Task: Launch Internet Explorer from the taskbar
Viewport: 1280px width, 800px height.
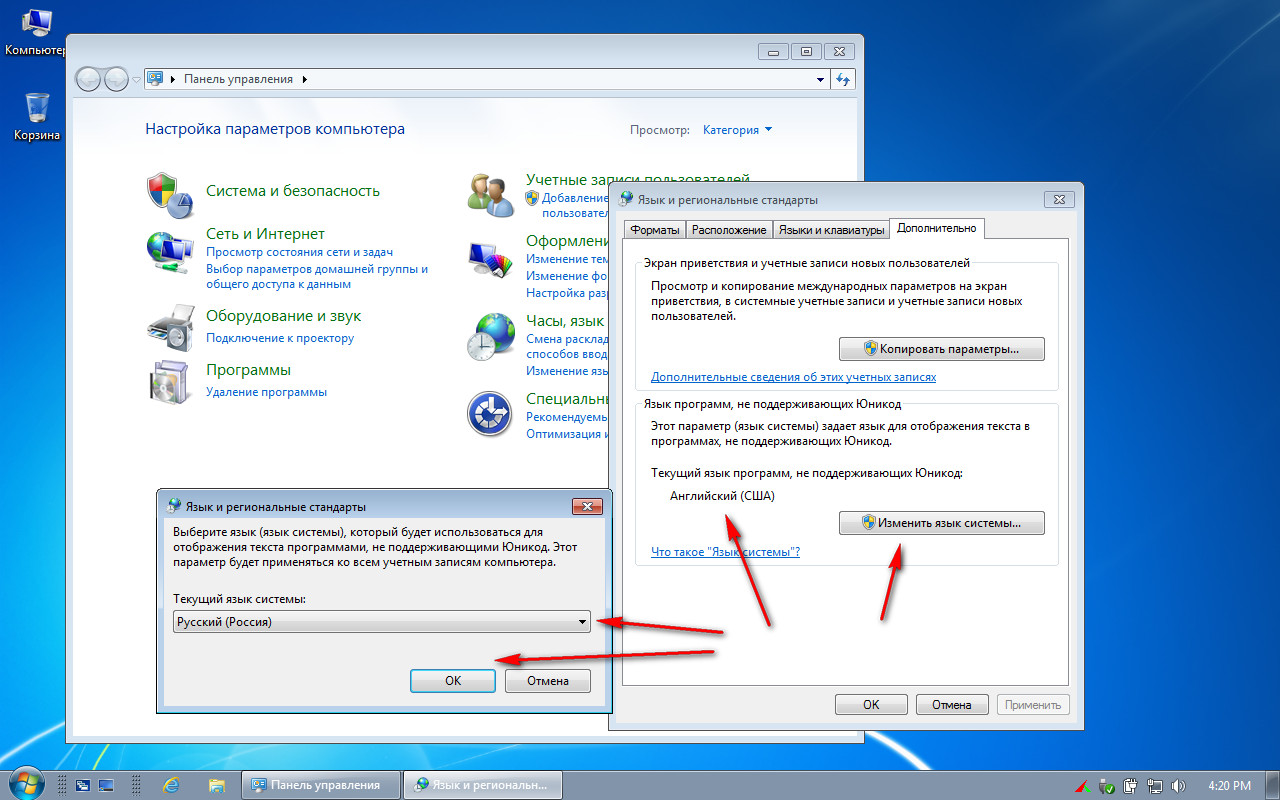Action: [x=171, y=785]
